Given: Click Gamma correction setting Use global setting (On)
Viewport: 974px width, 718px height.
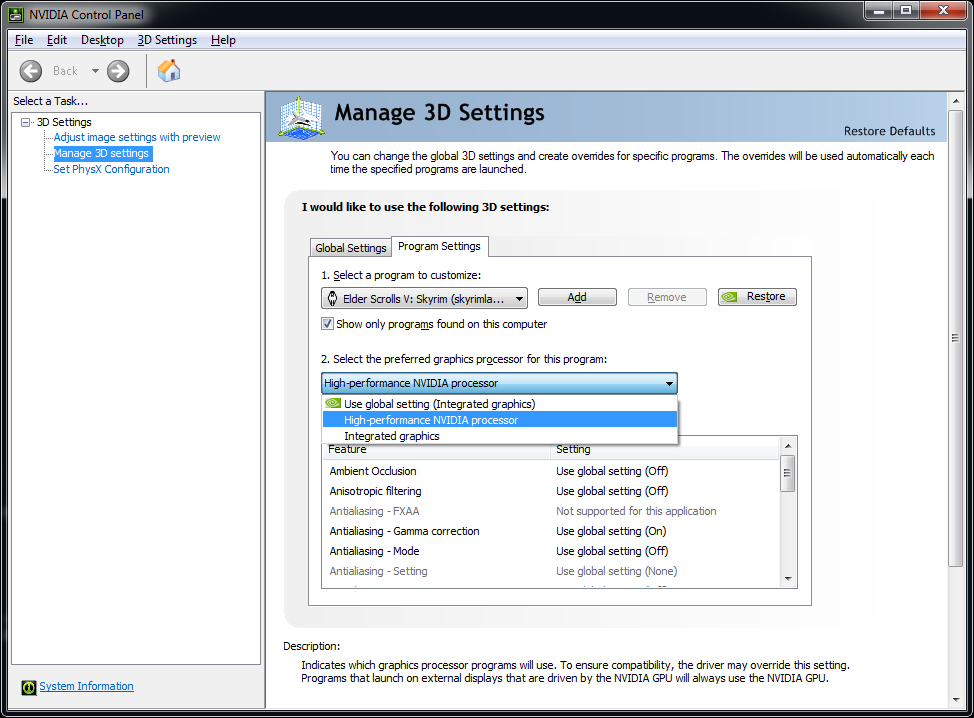Looking at the screenshot, I should pos(611,531).
